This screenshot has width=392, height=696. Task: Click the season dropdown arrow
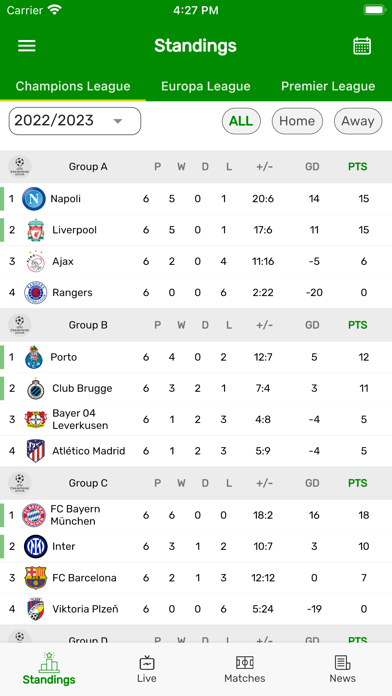click(118, 121)
